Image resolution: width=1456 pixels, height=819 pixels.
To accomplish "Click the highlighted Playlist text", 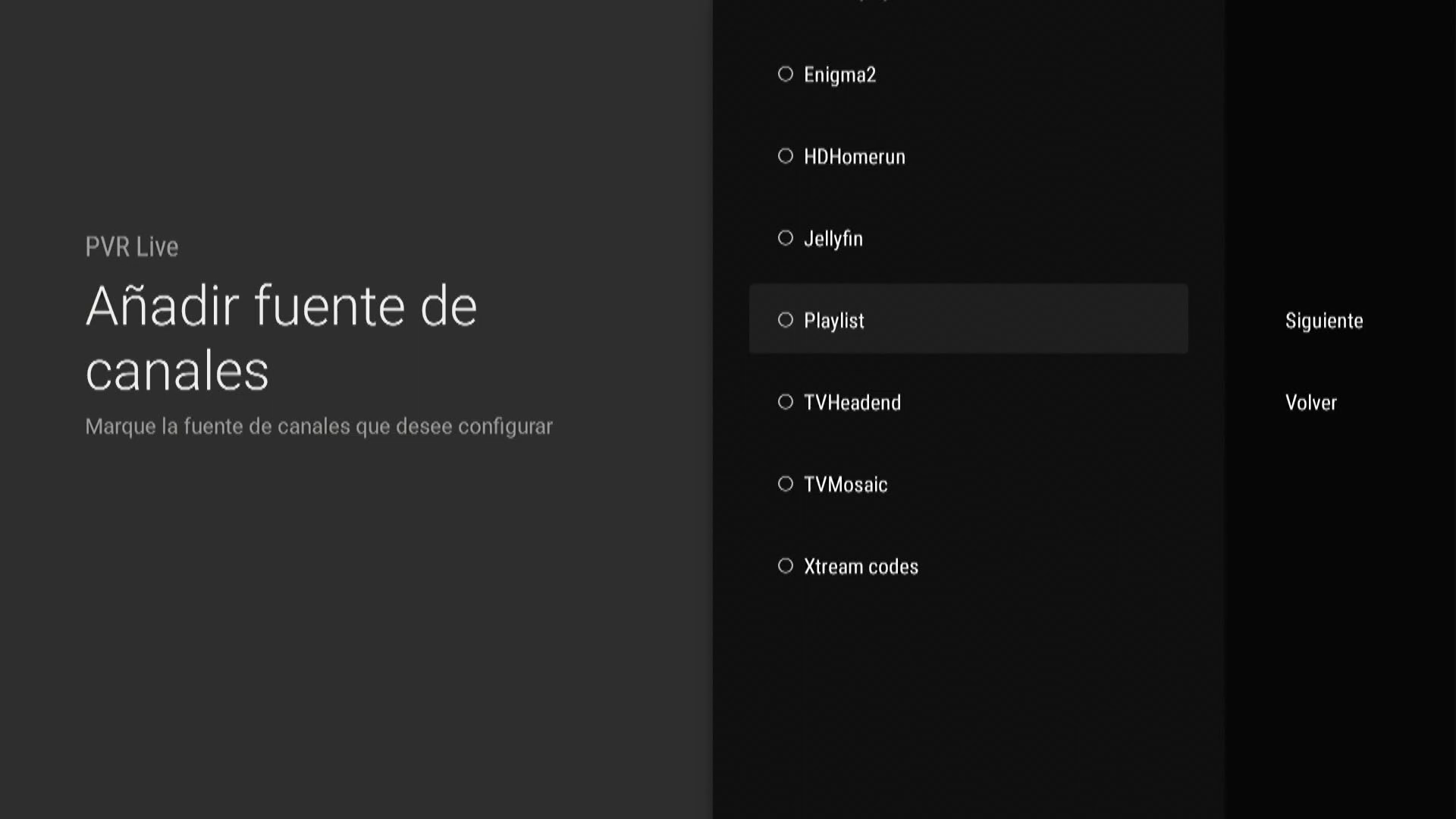I will [833, 321].
